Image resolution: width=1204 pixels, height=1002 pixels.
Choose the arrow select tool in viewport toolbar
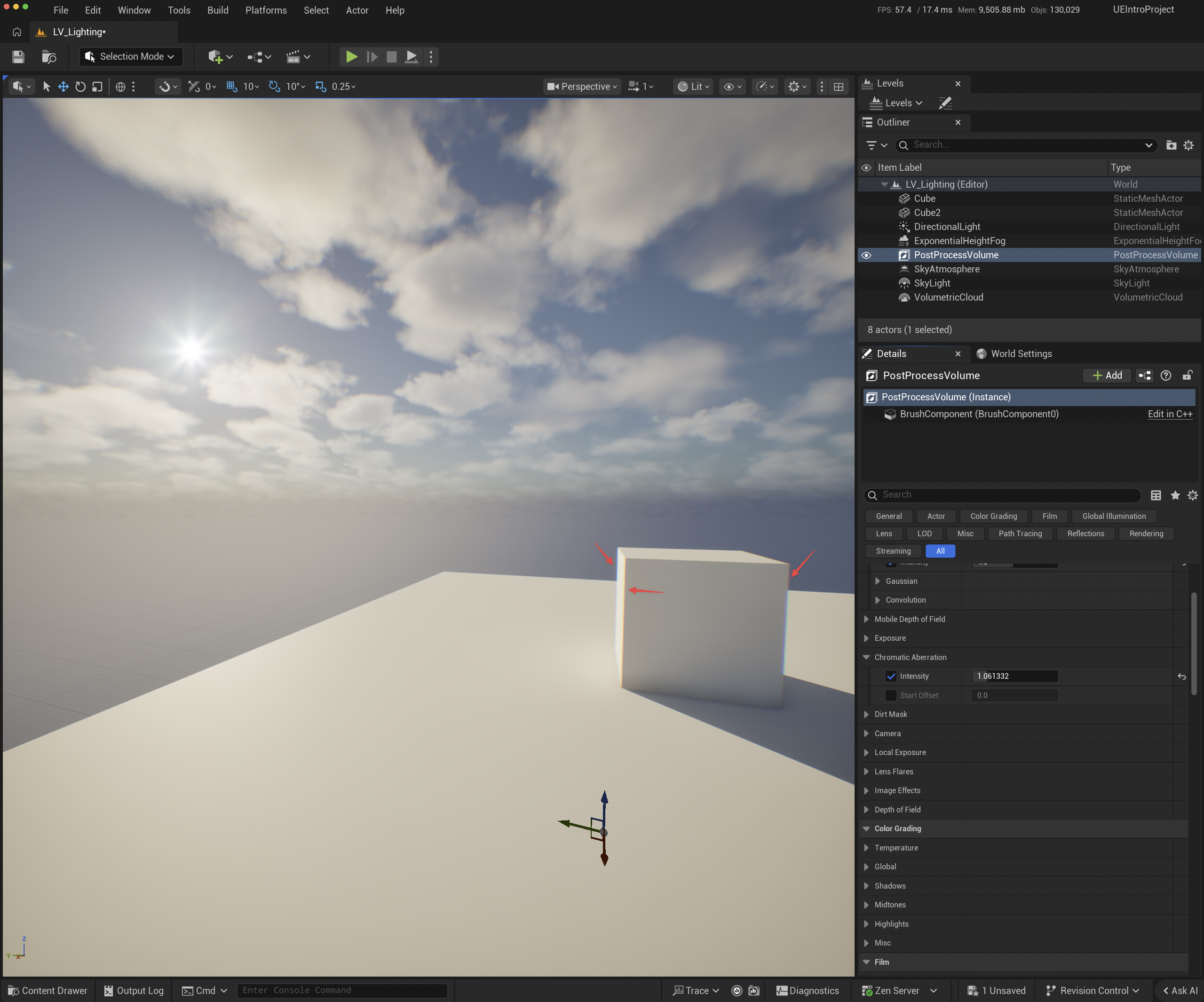[47, 87]
